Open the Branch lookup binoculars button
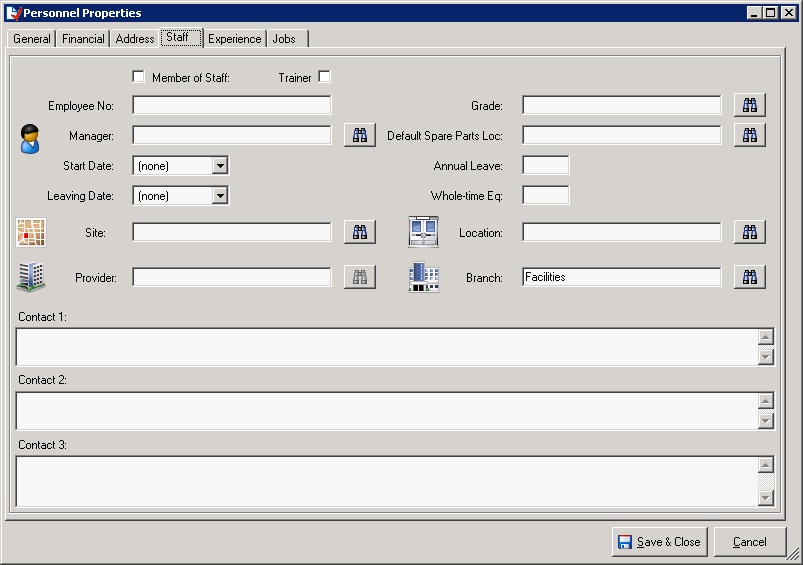 coord(749,277)
